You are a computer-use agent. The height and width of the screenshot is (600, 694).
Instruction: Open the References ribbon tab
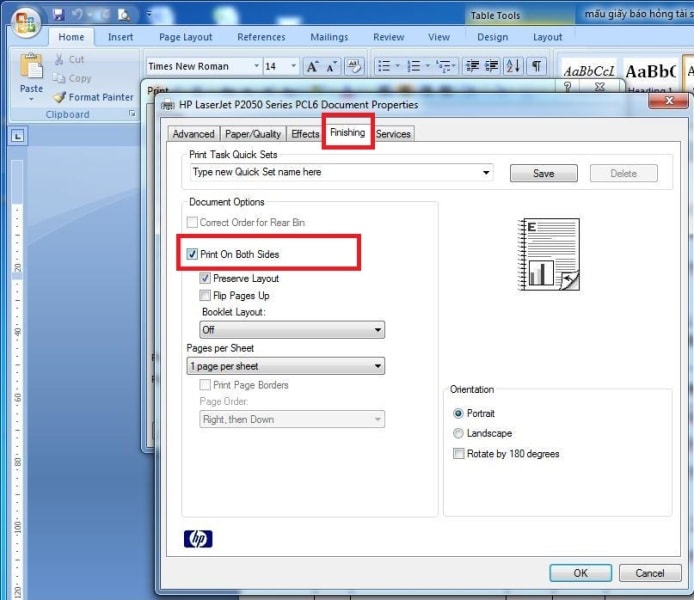(x=261, y=37)
